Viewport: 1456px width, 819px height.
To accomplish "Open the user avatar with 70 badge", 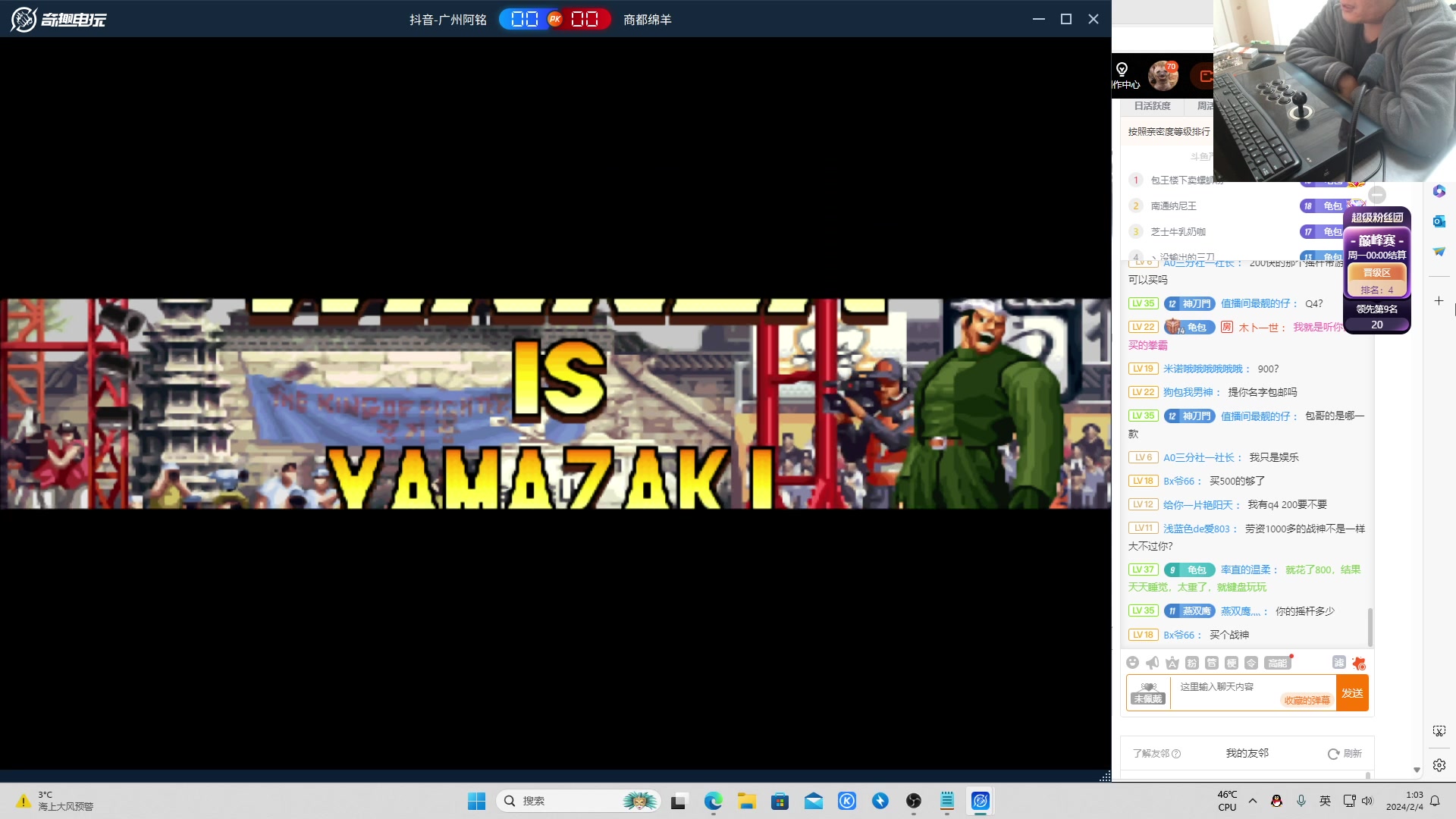I will tap(1163, 75).
